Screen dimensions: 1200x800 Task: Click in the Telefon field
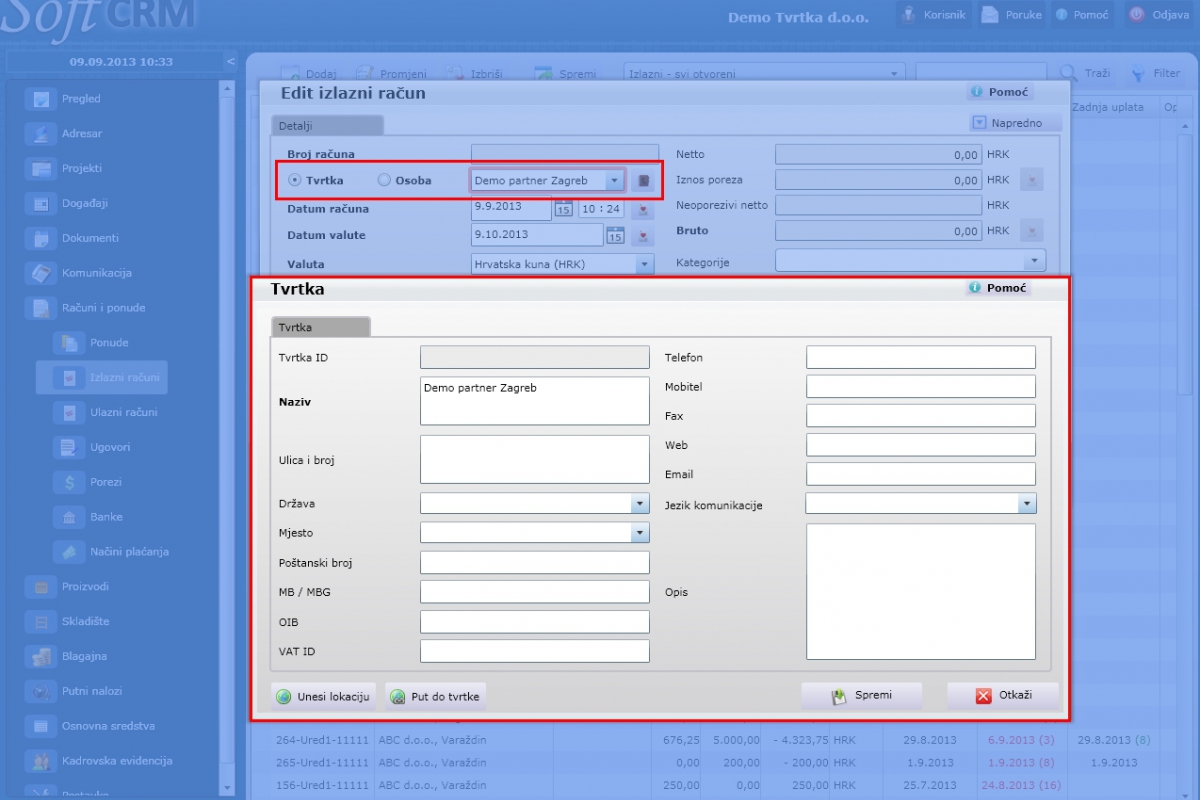click(x=921, y=358)
